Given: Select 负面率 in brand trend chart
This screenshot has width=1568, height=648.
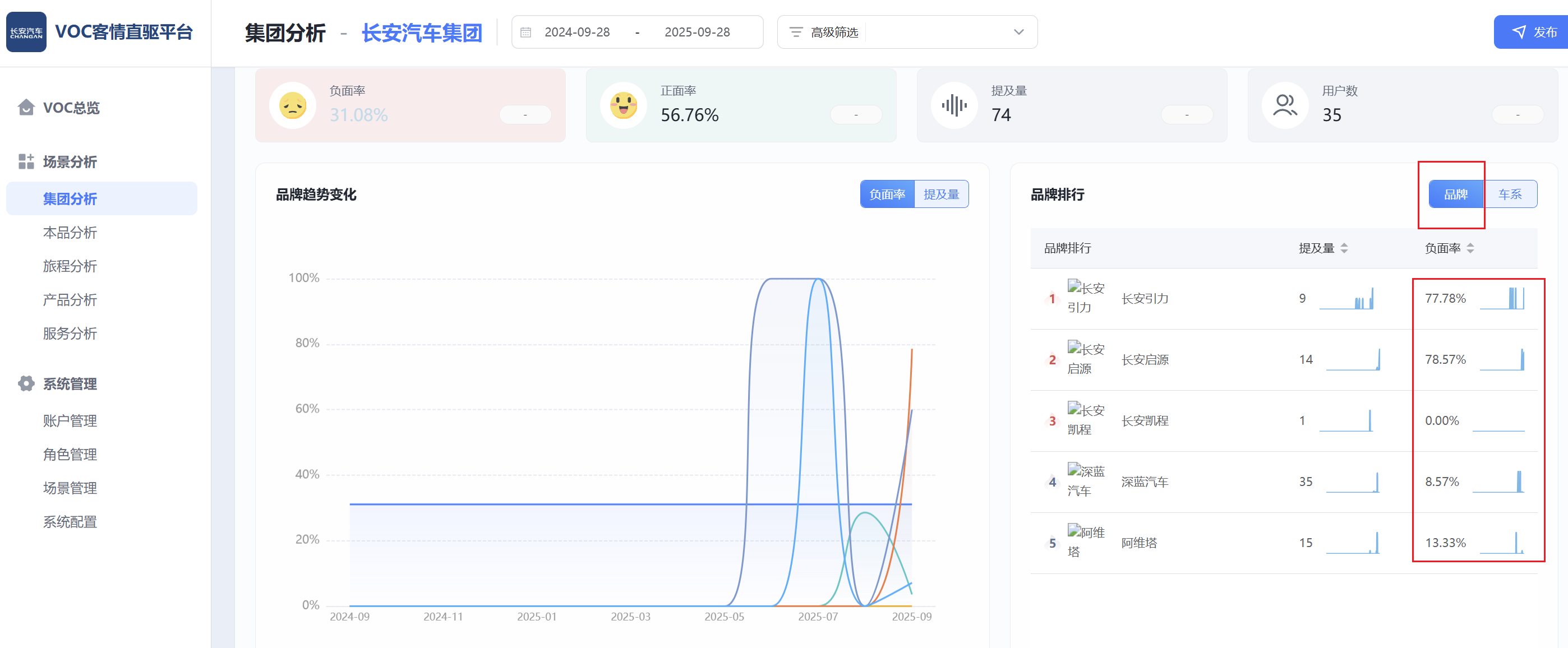Looking at the screenshot, I should pos(887,194).
